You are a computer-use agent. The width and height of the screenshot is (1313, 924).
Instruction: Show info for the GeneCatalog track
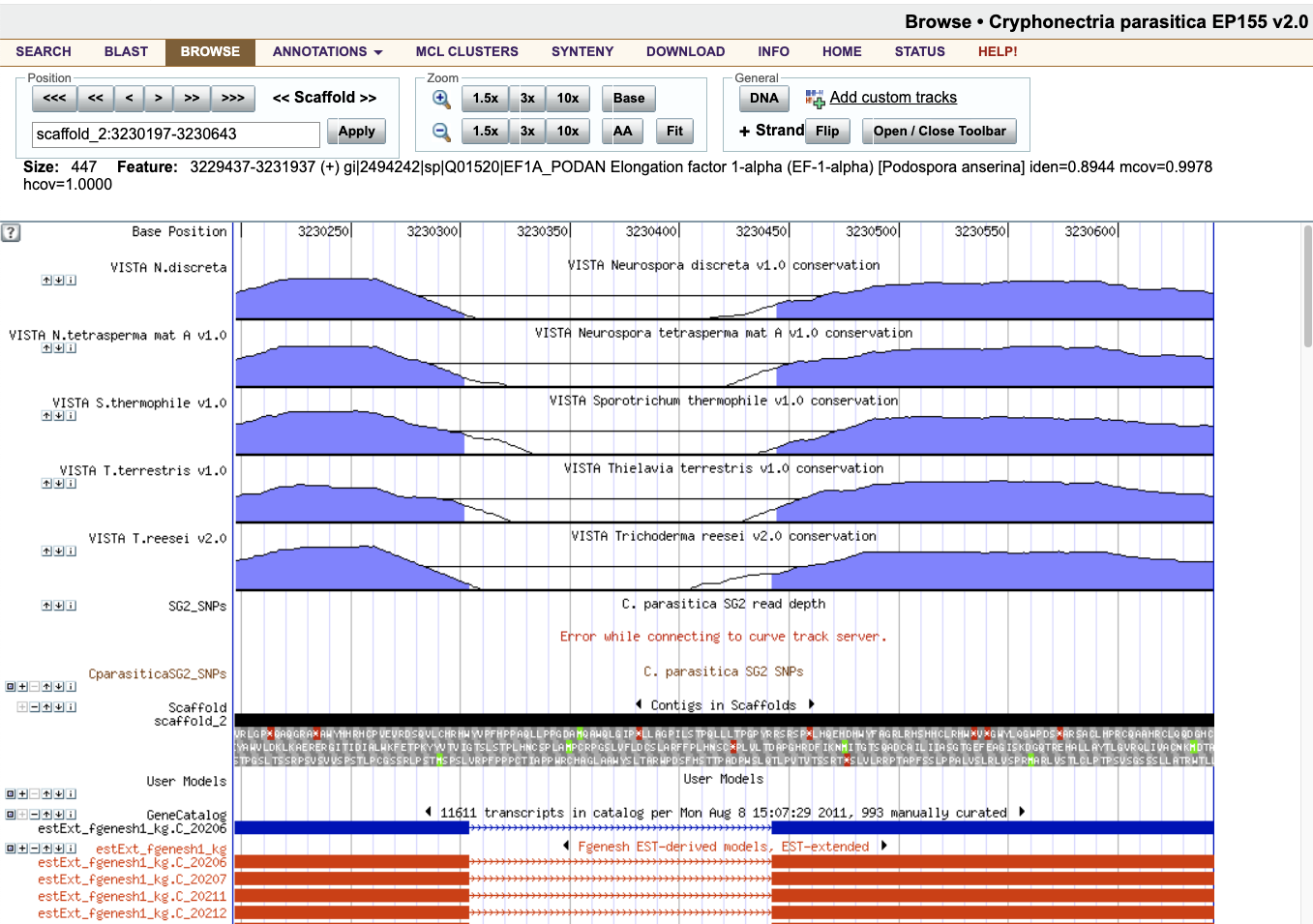[71, 815]
